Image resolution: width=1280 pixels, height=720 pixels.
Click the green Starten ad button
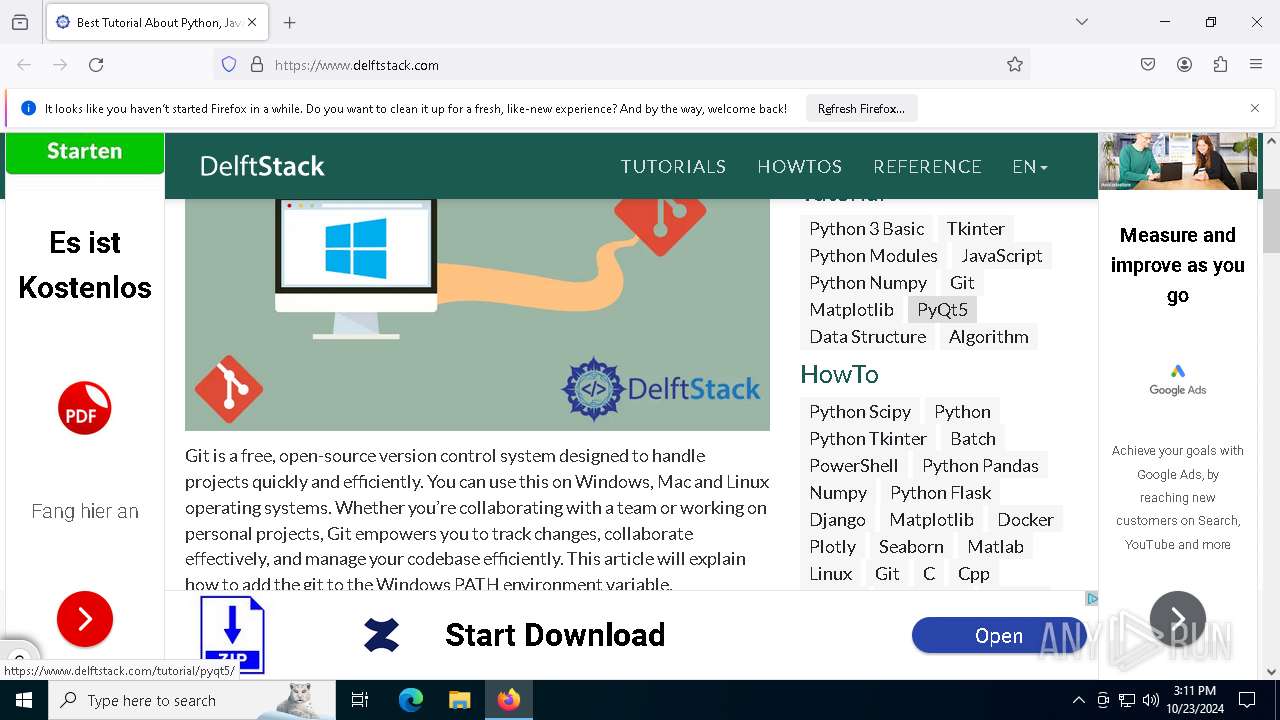point(84,152)
